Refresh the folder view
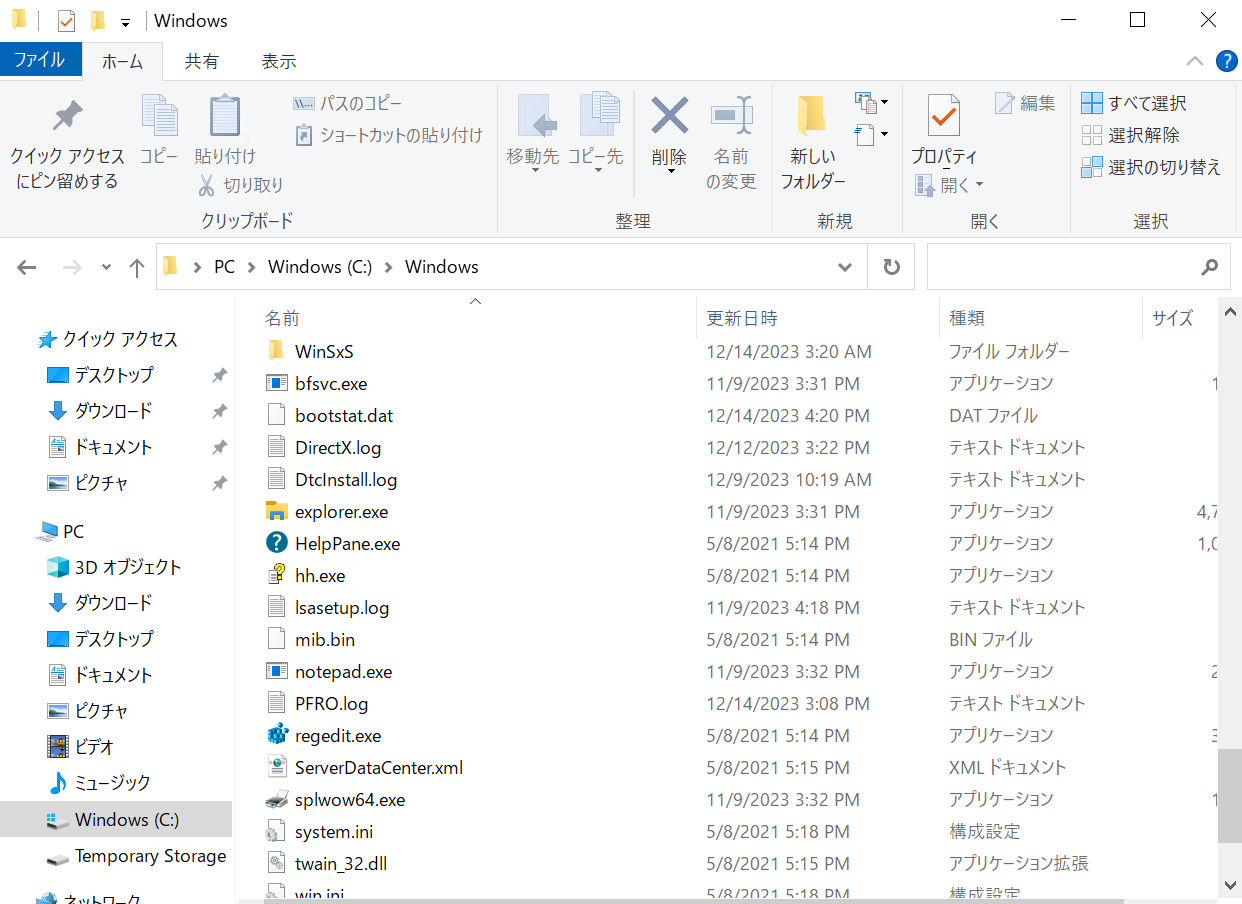Screen dimensions: 1242x904 tap(890, 266)
